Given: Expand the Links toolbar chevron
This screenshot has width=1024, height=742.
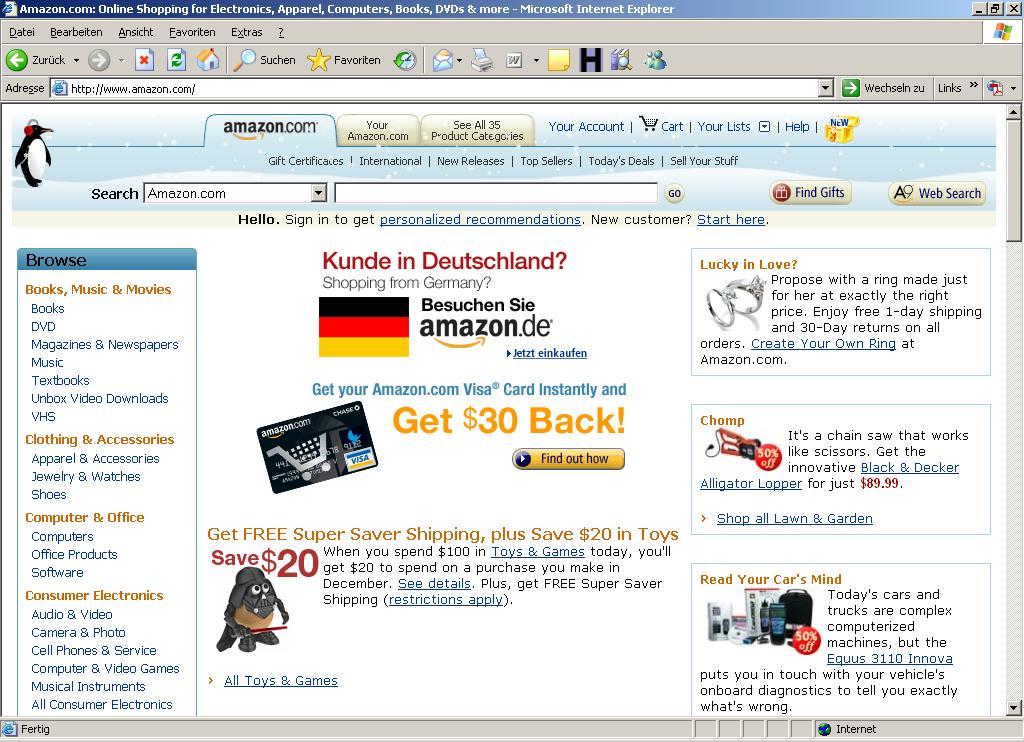Looking at the screenshot, I should coord(974,85).
